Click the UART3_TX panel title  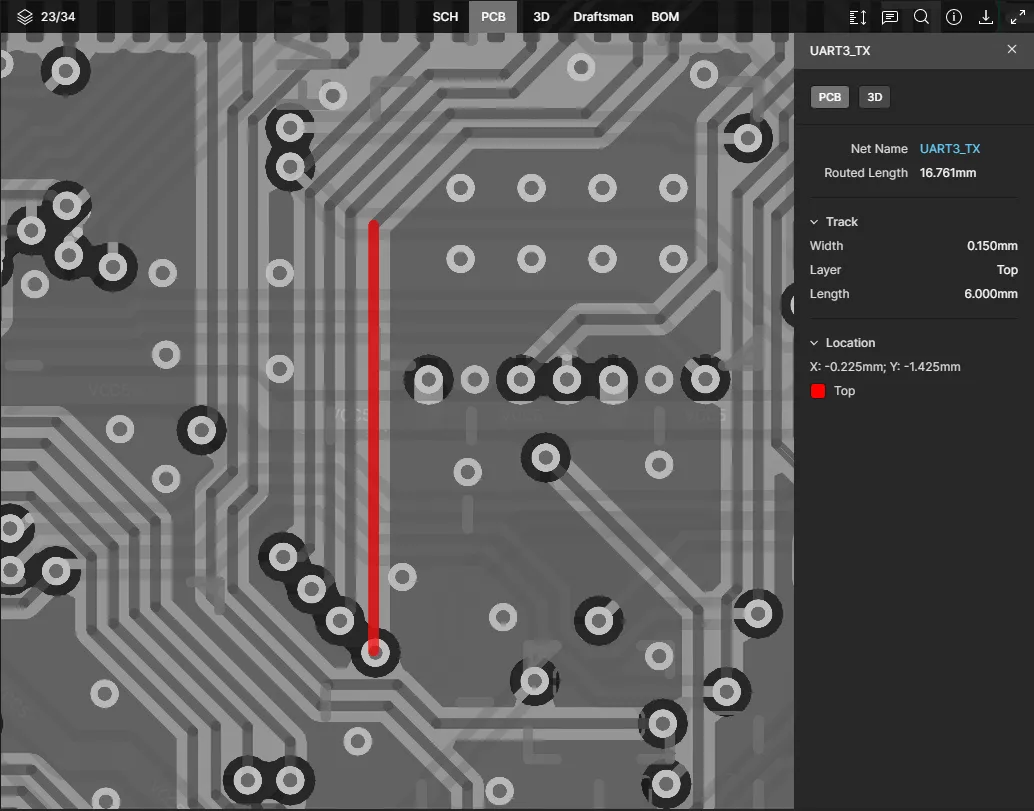coord(839,51)
